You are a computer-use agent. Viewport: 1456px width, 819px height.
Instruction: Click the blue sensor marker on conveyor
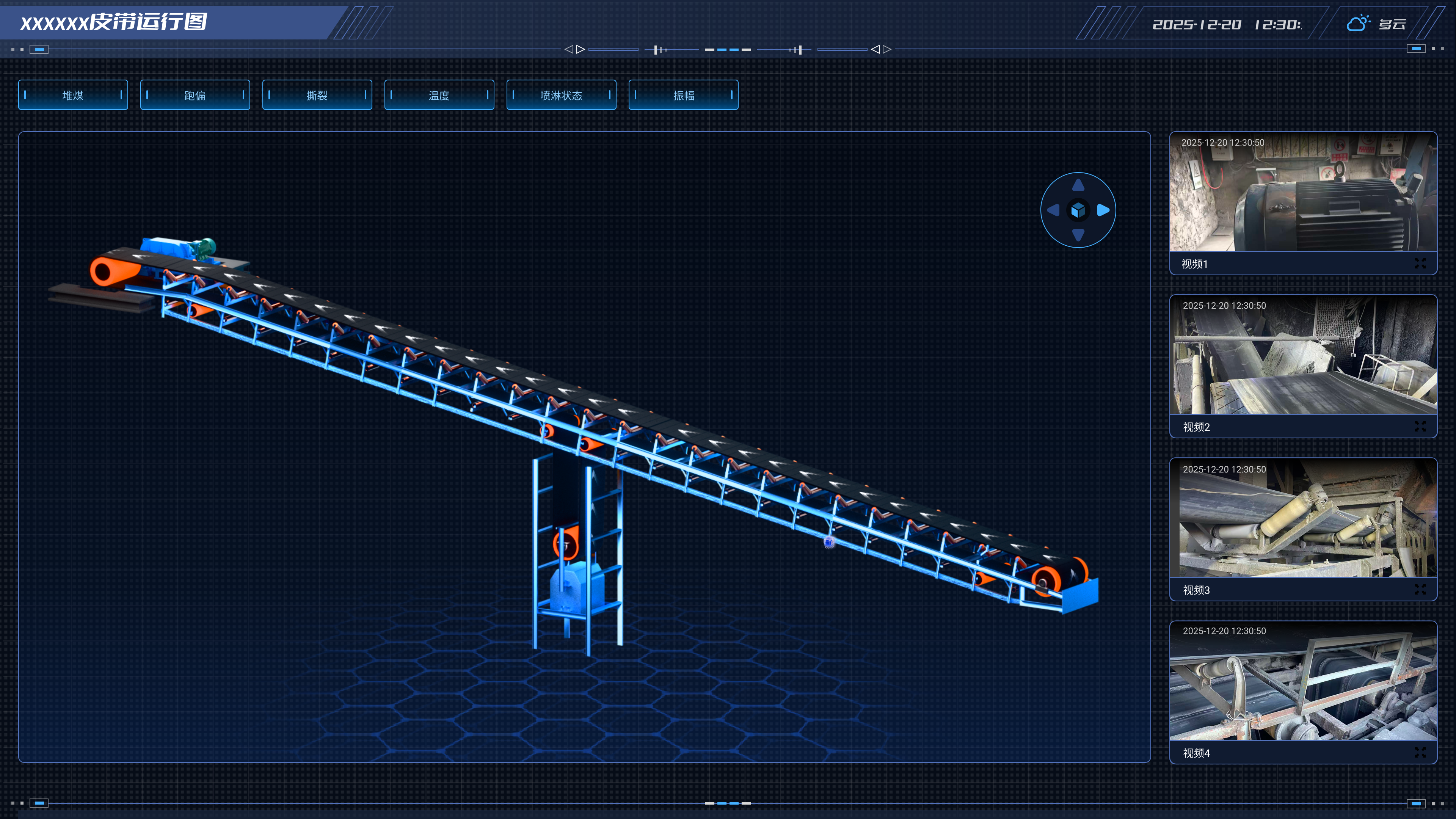[x=828, y=542]
